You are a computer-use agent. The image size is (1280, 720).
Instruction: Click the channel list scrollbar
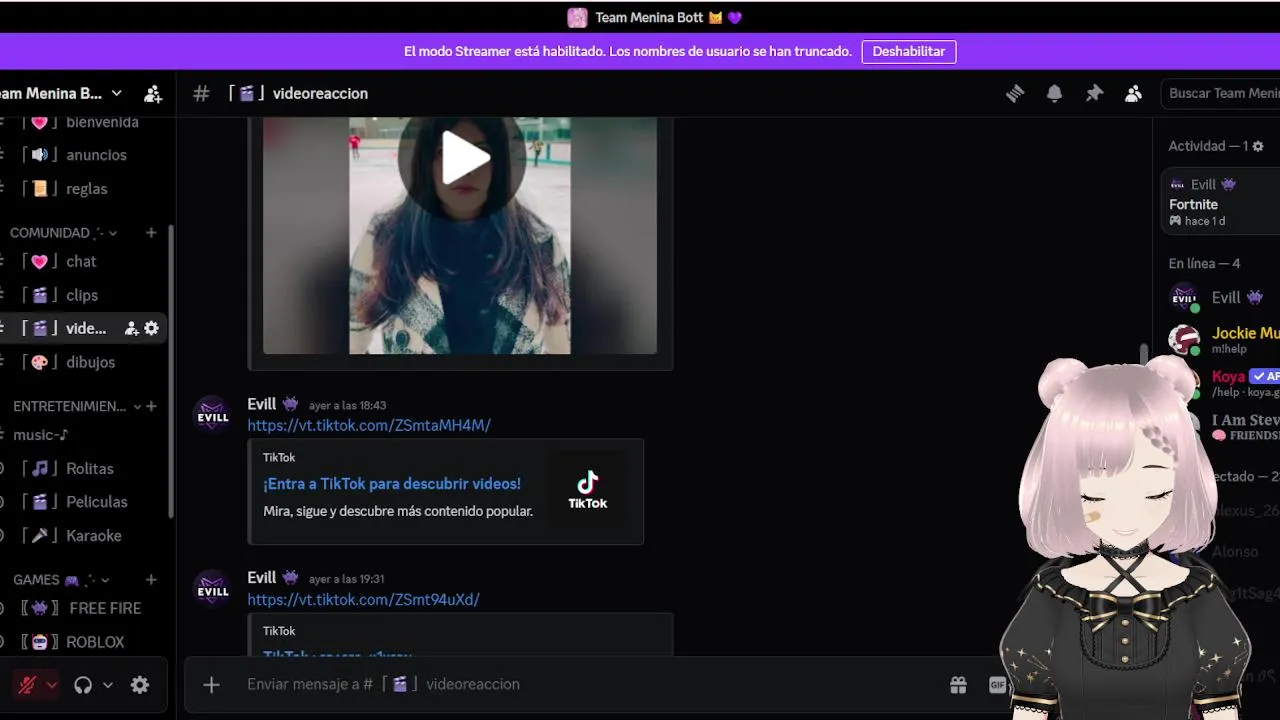tap(171, 370)
